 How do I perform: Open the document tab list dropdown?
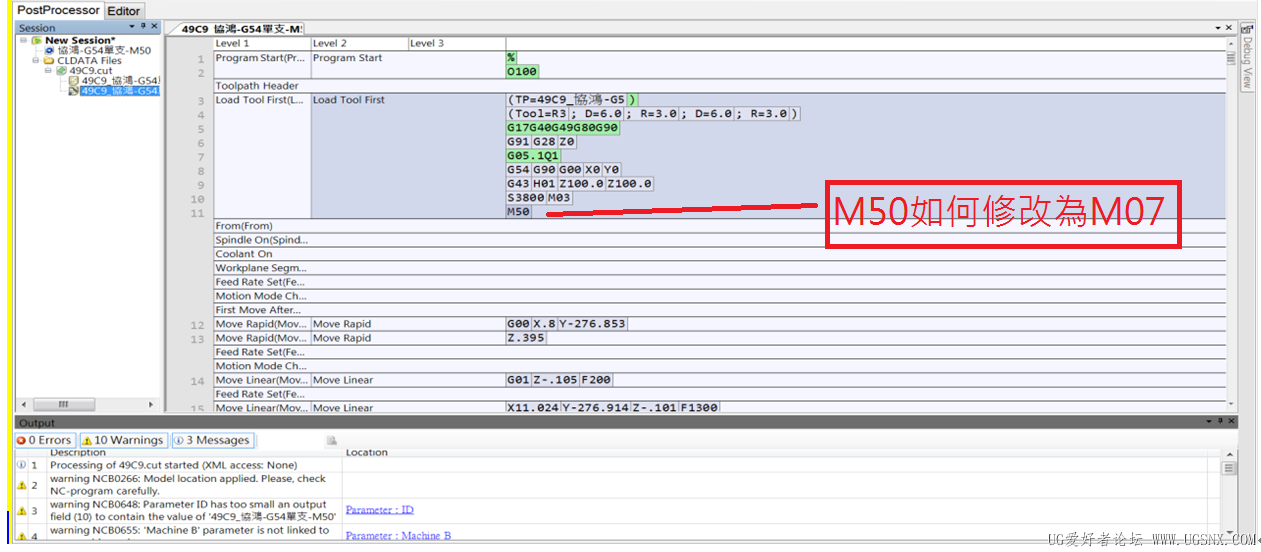1218,28
